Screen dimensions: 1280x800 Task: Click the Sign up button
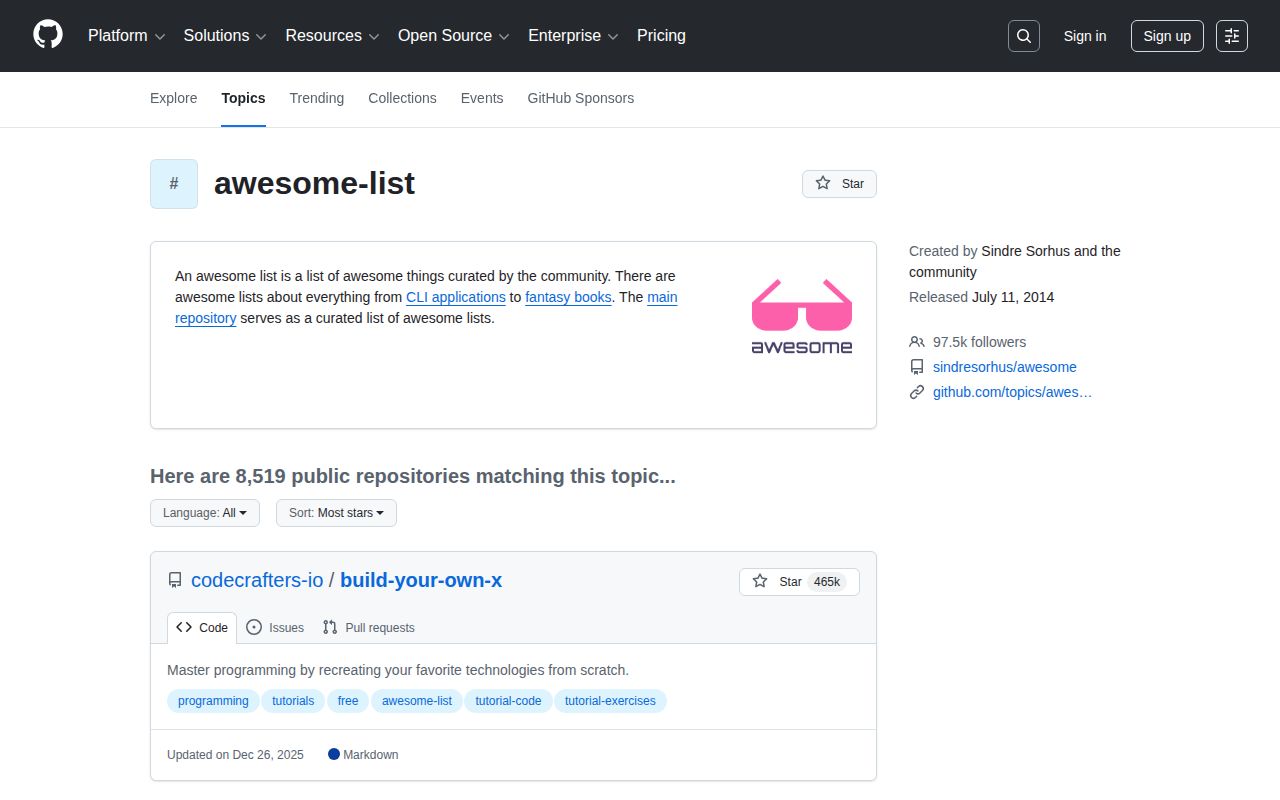click(1167, 36)
